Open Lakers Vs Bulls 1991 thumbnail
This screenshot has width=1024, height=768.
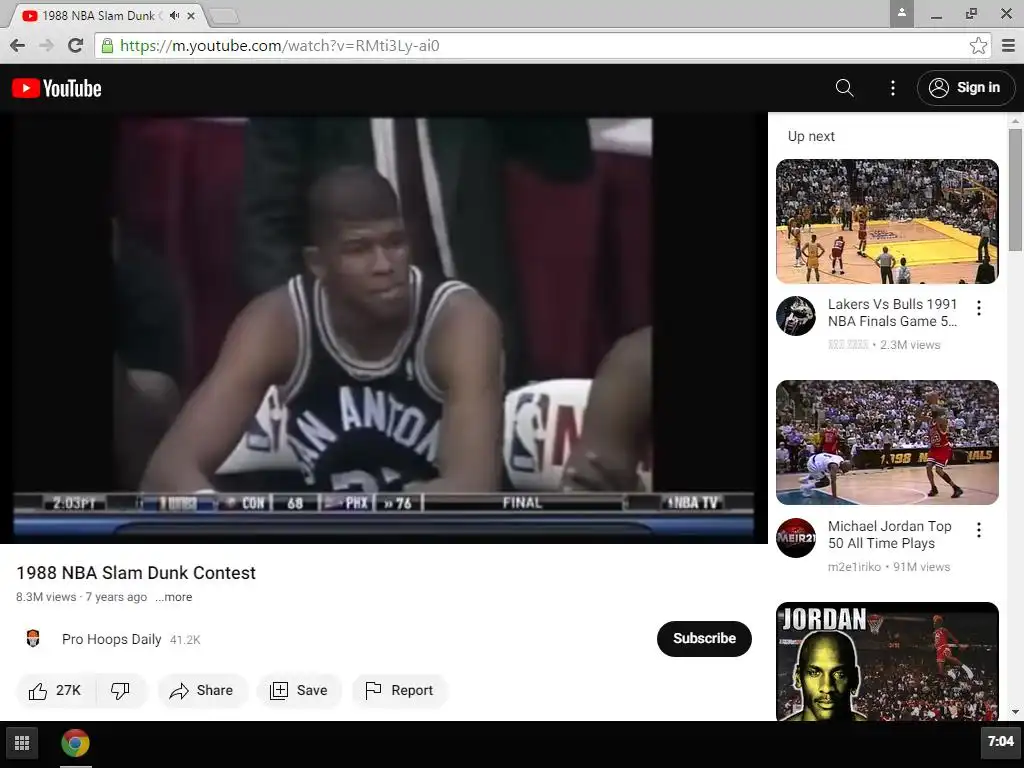click(887, 221)
